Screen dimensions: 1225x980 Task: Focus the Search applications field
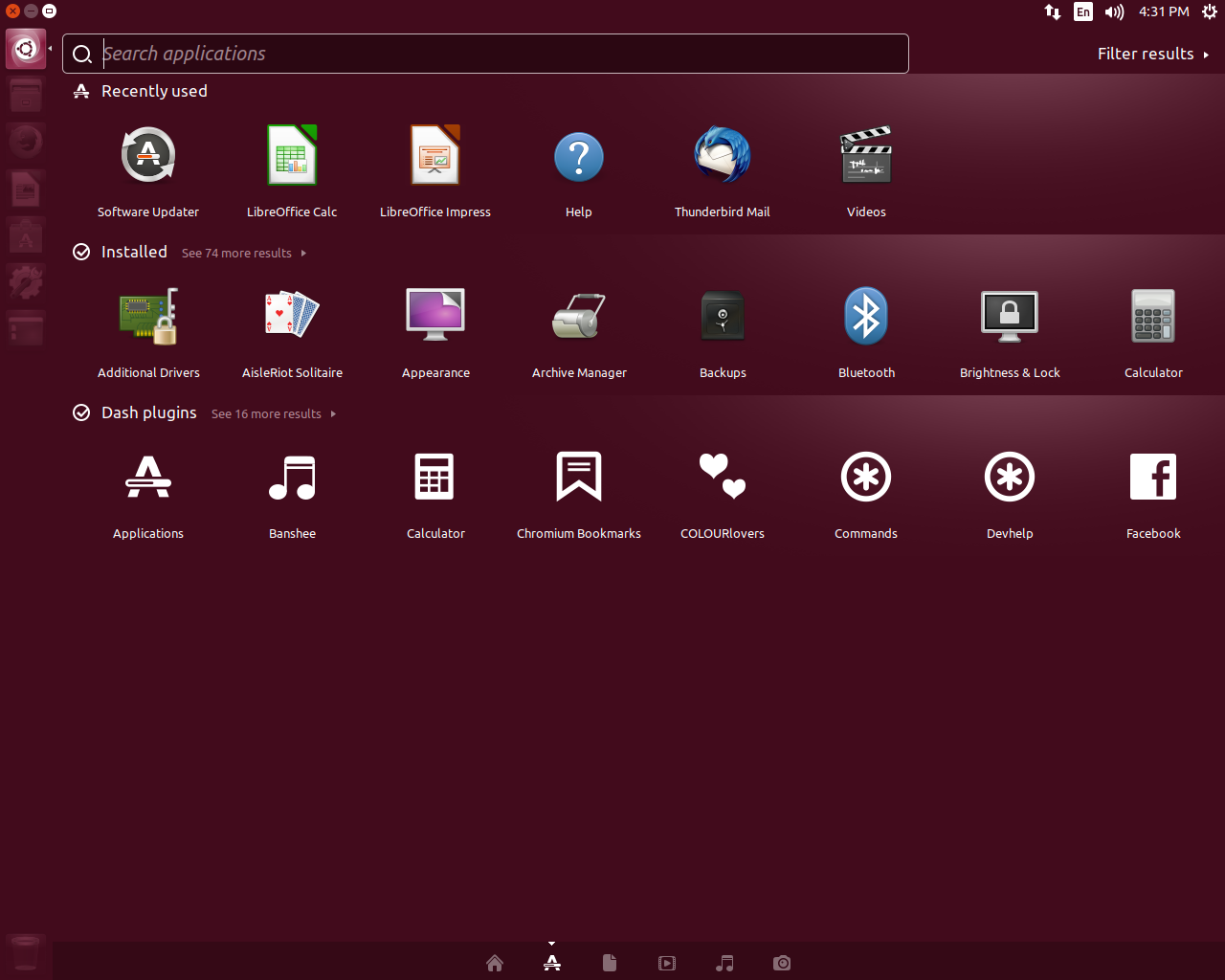click(485, 54)
